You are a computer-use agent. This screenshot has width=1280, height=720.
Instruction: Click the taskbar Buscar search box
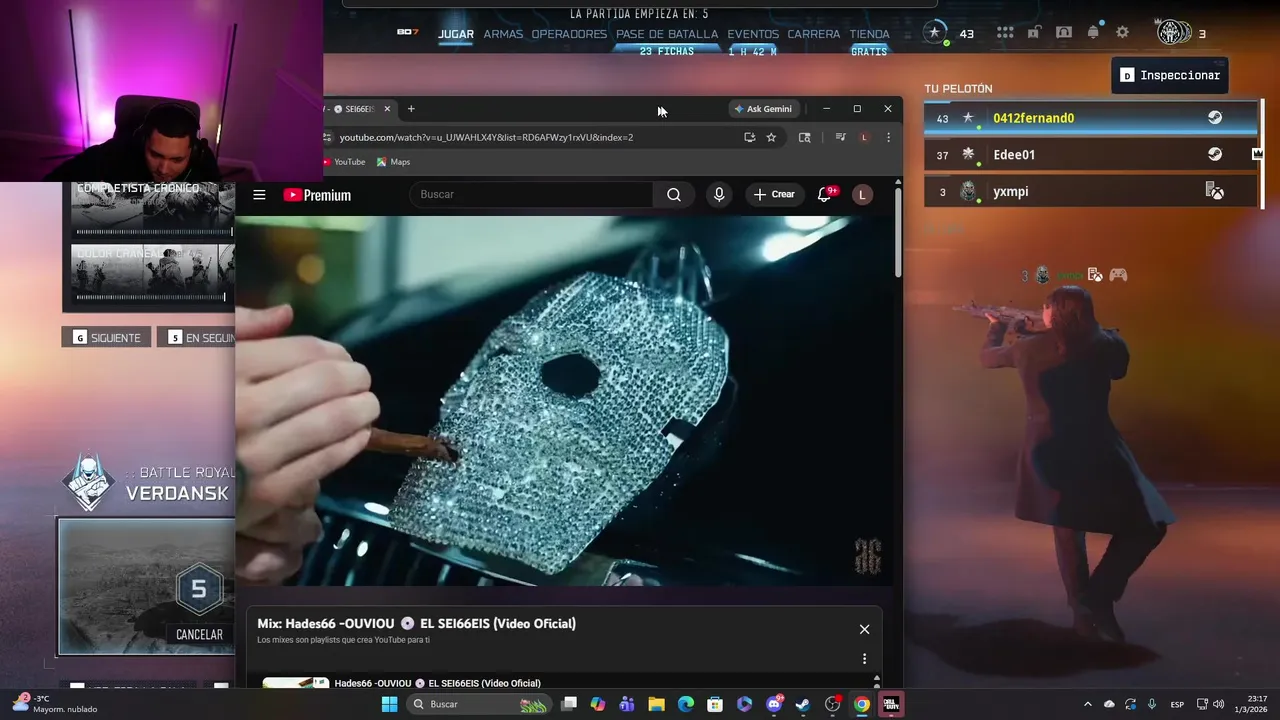tap(479, 704)
